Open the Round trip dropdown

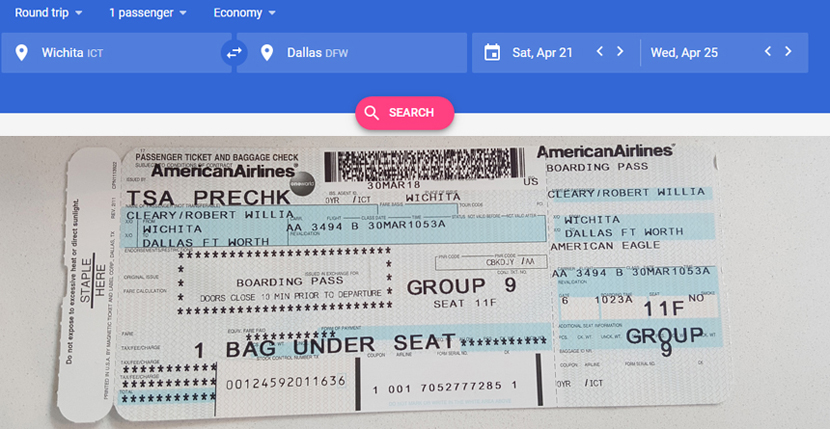(x=48, y=13)
